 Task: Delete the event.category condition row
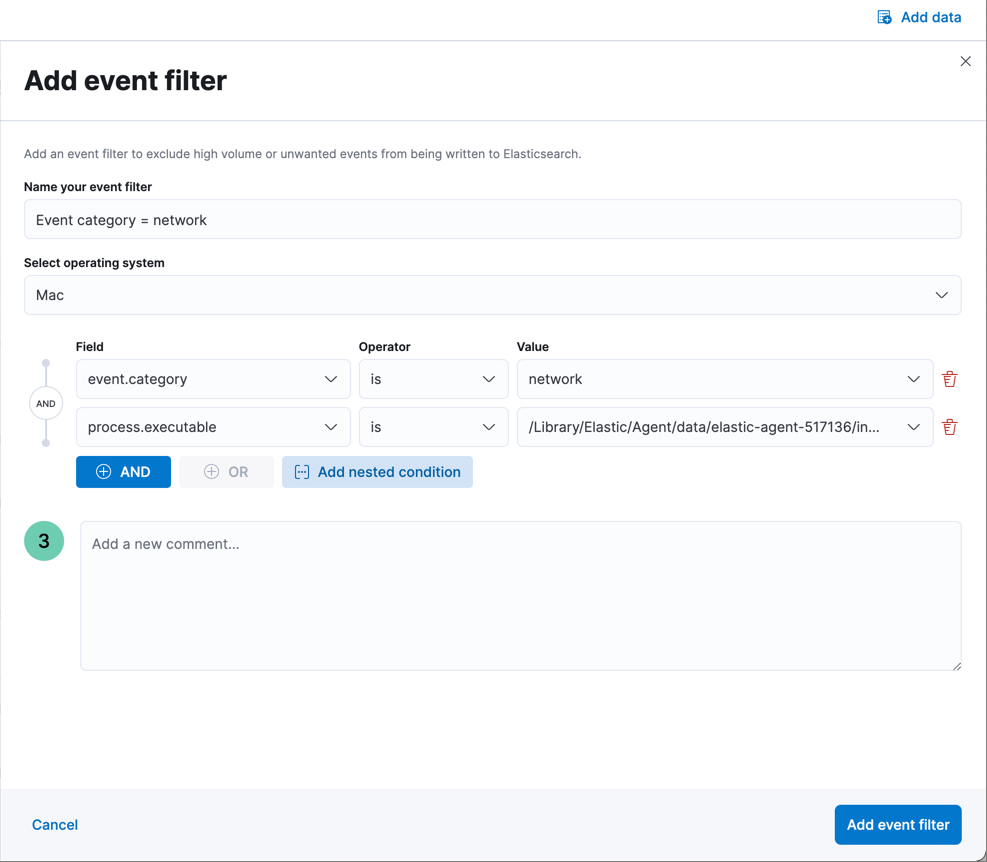point(948,379)
